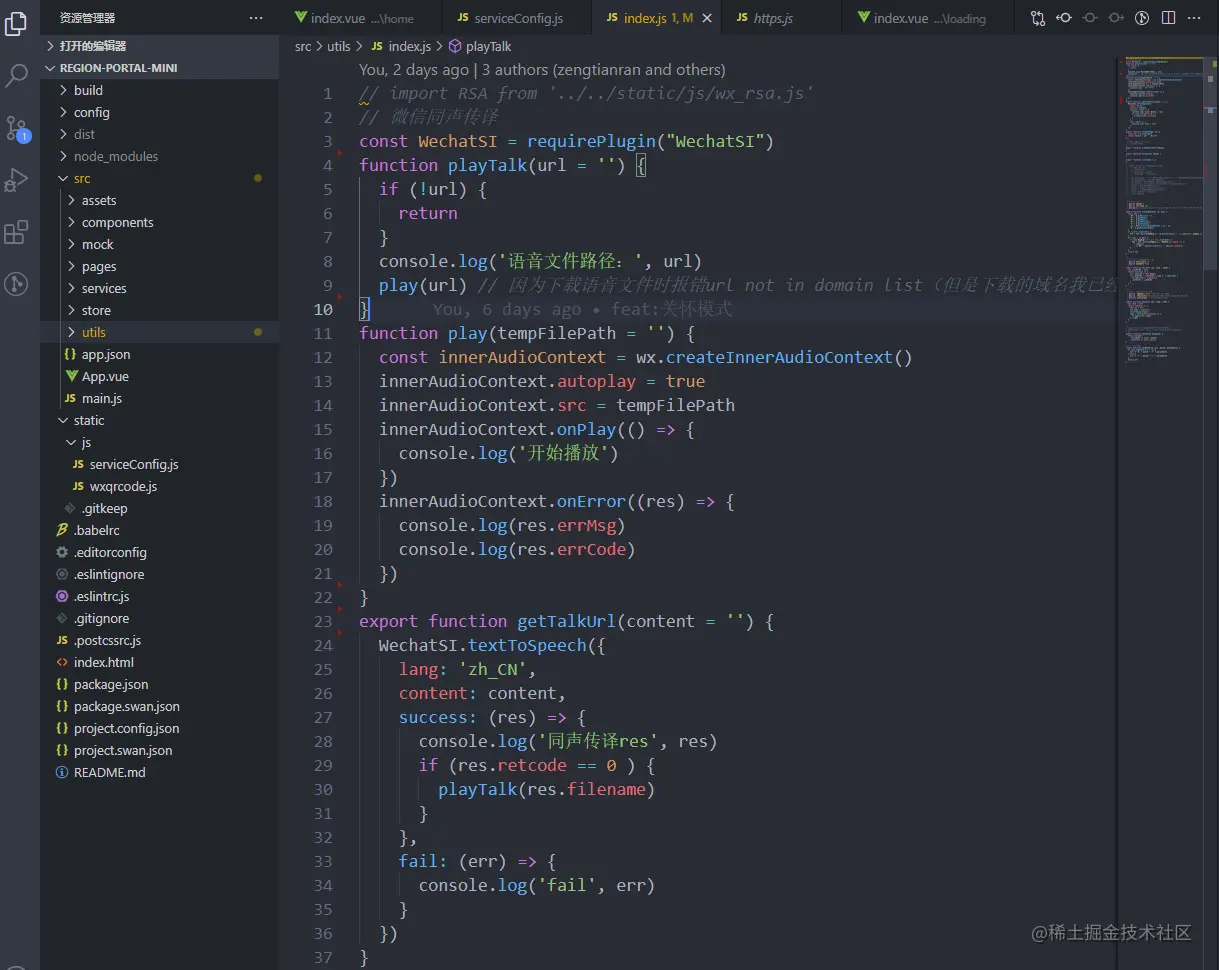Switch to the index.vue ...\home tab
The image size is (1219, 970).
(x=361, y=18)
